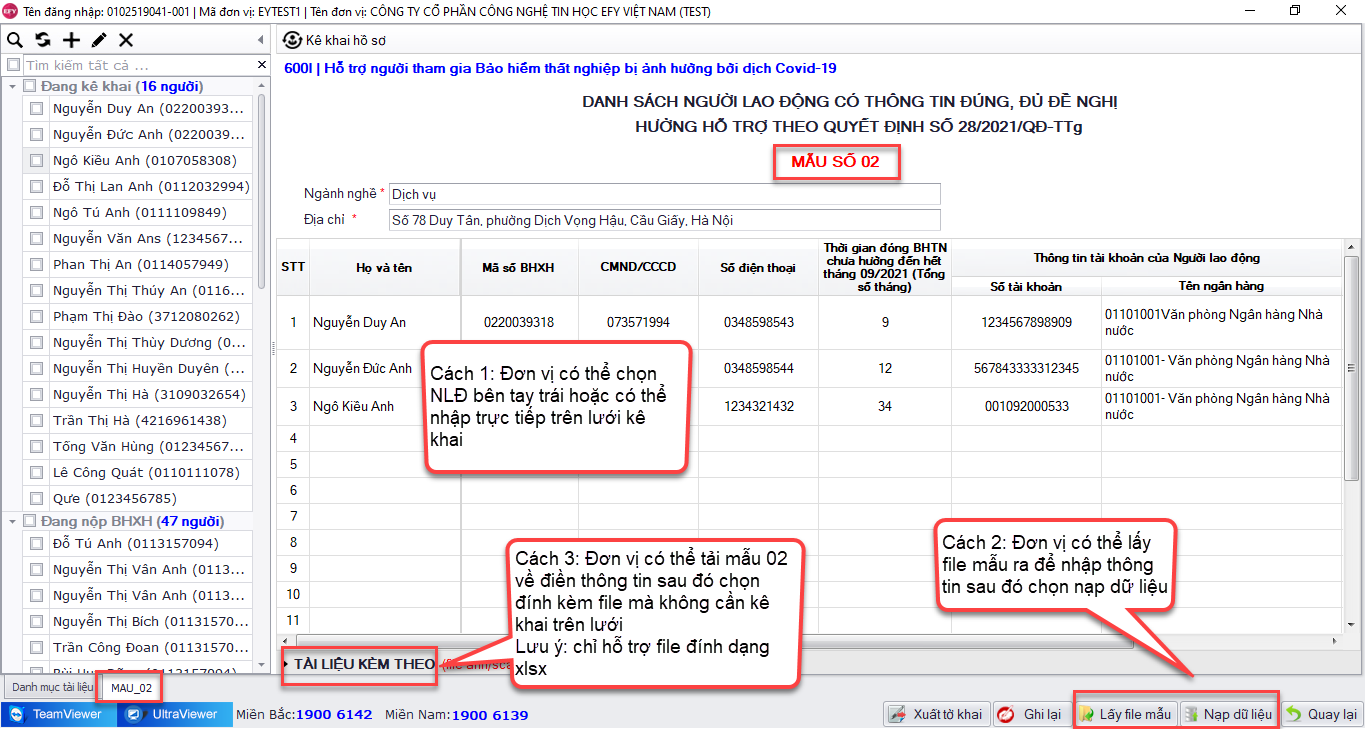Check the box for Lê Công Quát
Screen dimensions: 1365x729
[x=37, y=473]
